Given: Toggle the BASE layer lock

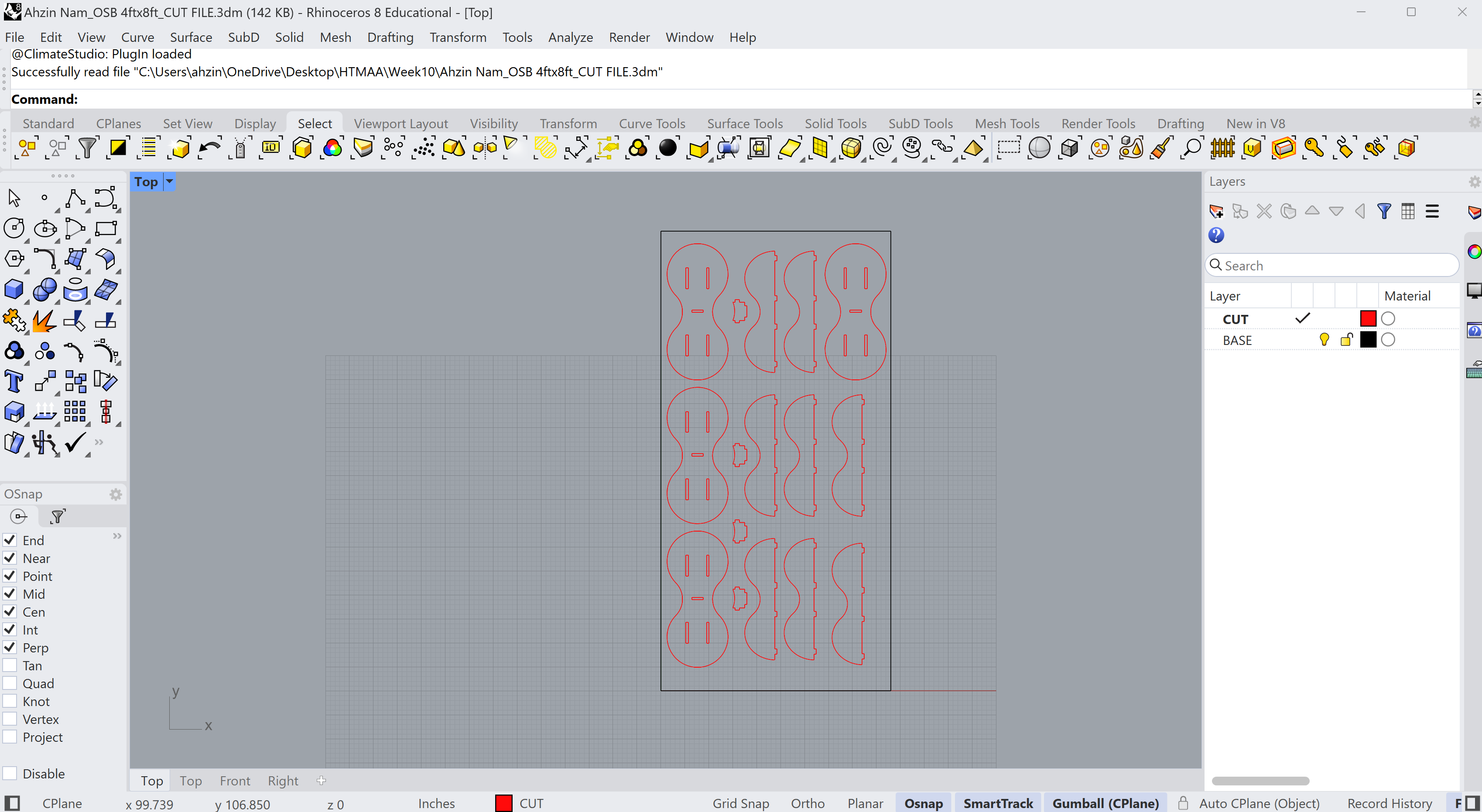Looking at the screenshot, I should [1346, 339].
